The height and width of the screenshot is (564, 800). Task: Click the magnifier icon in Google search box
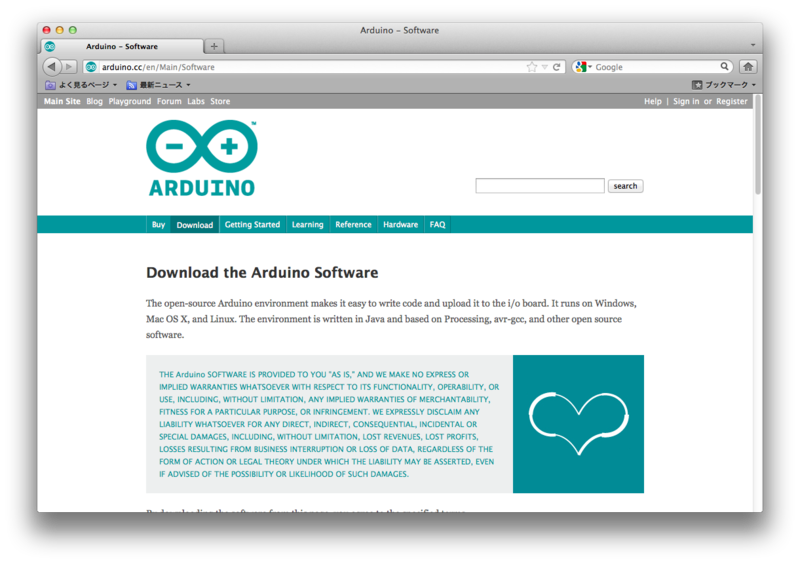pyautogui.click(x=724, y=66)
